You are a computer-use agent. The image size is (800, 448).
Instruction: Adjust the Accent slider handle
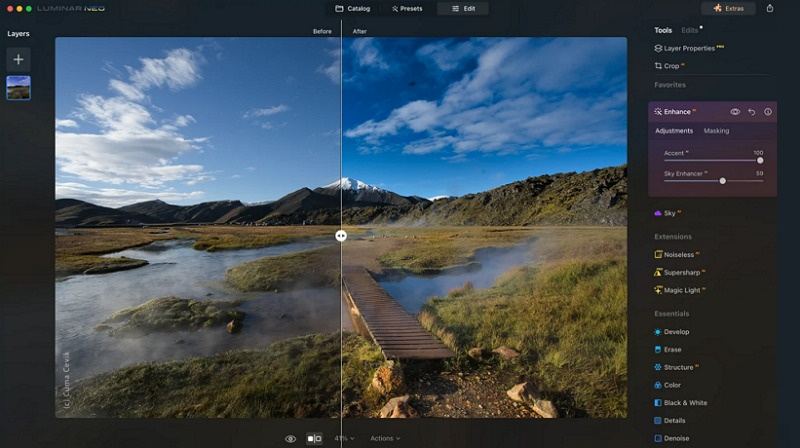(x=760, y=160)
